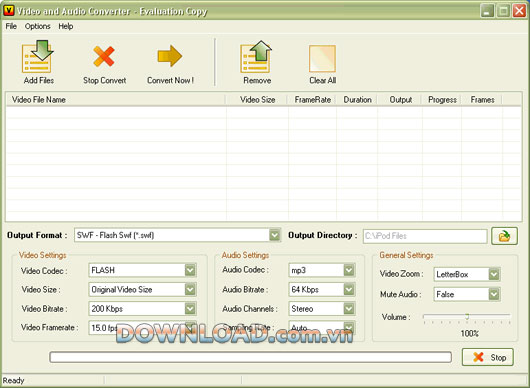Viewport: 530px width, 388px height.
Task: Click the Output Directory path field
Action: coord(425,236)
